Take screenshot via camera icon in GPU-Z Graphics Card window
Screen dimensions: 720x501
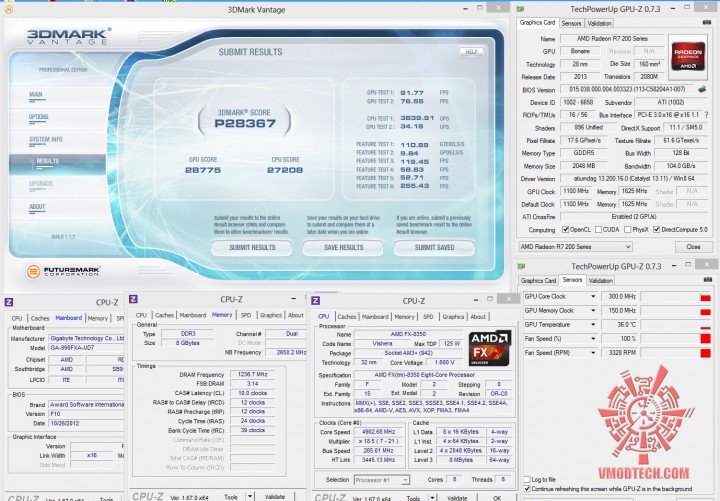(707, 22)
